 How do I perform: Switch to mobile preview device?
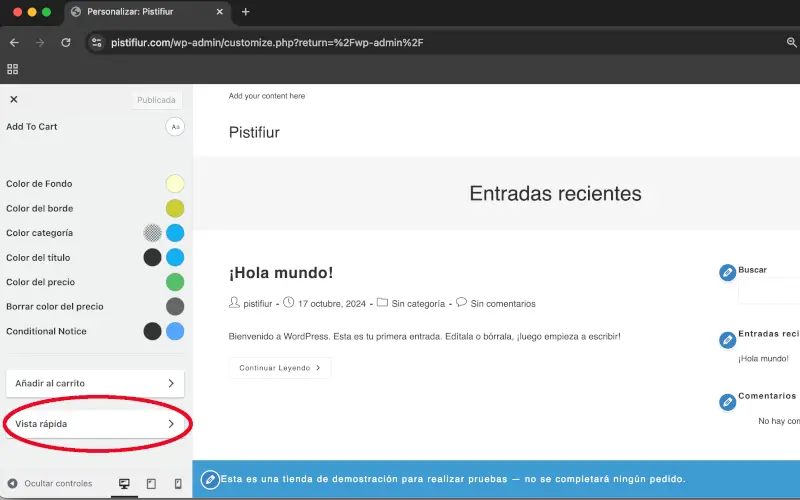point(178,484)
